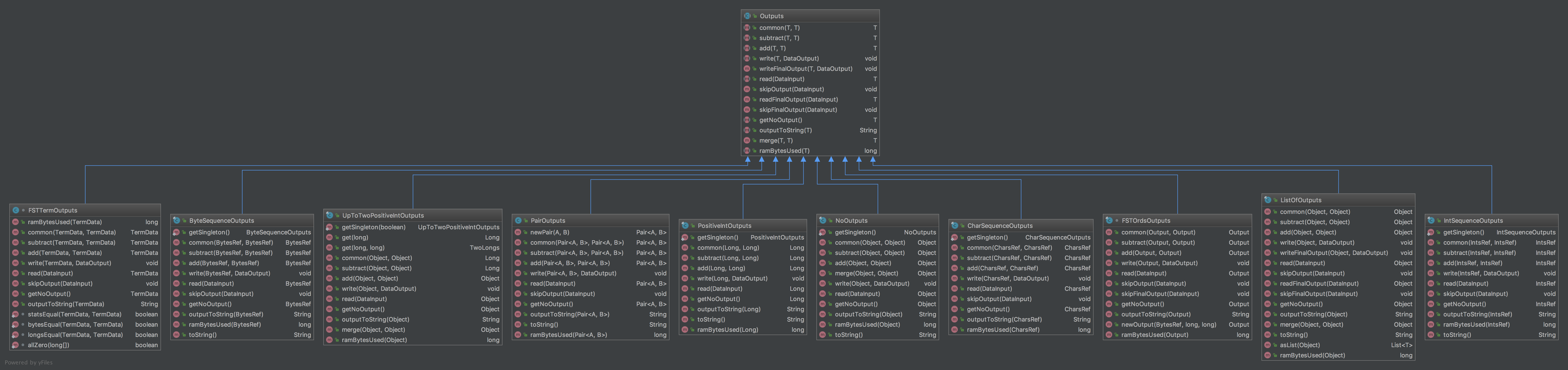Select readFinalOutput(DataInput) in Outputs
Screen dimensions: 1568x370
click(x=799, y=100)
